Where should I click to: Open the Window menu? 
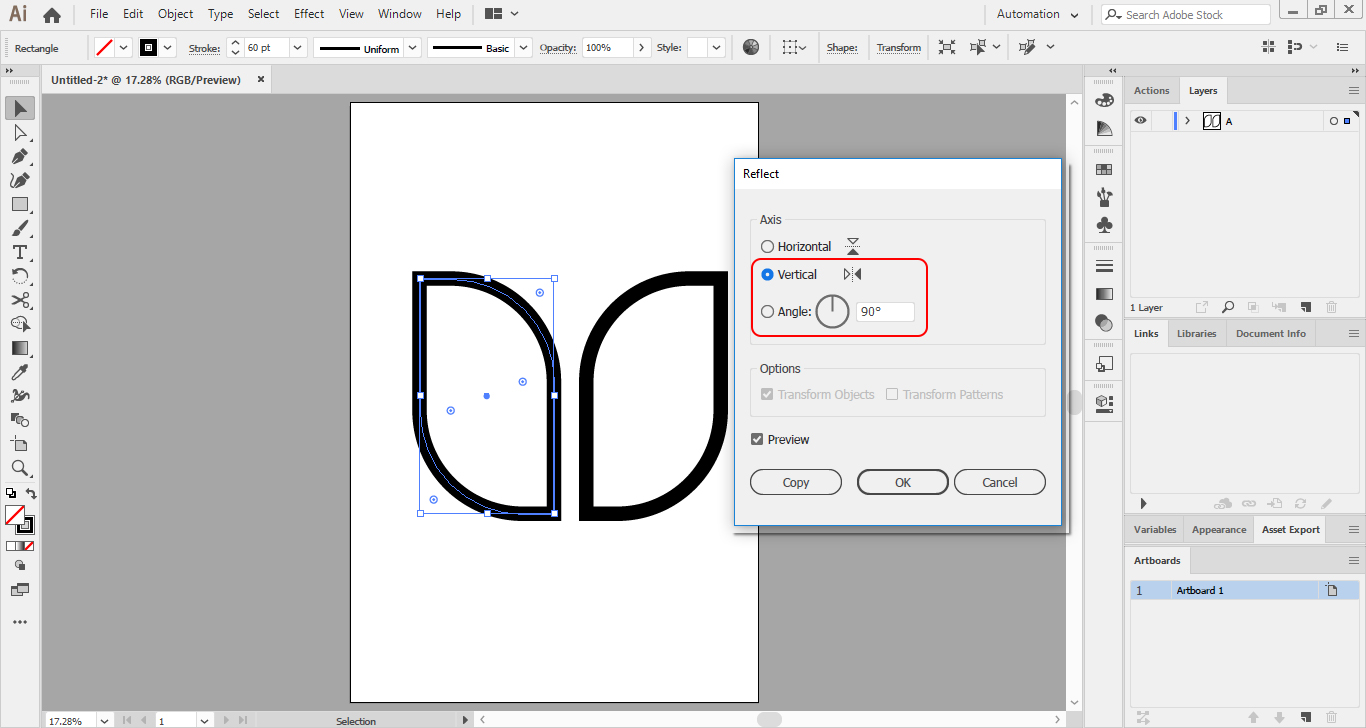400,14
